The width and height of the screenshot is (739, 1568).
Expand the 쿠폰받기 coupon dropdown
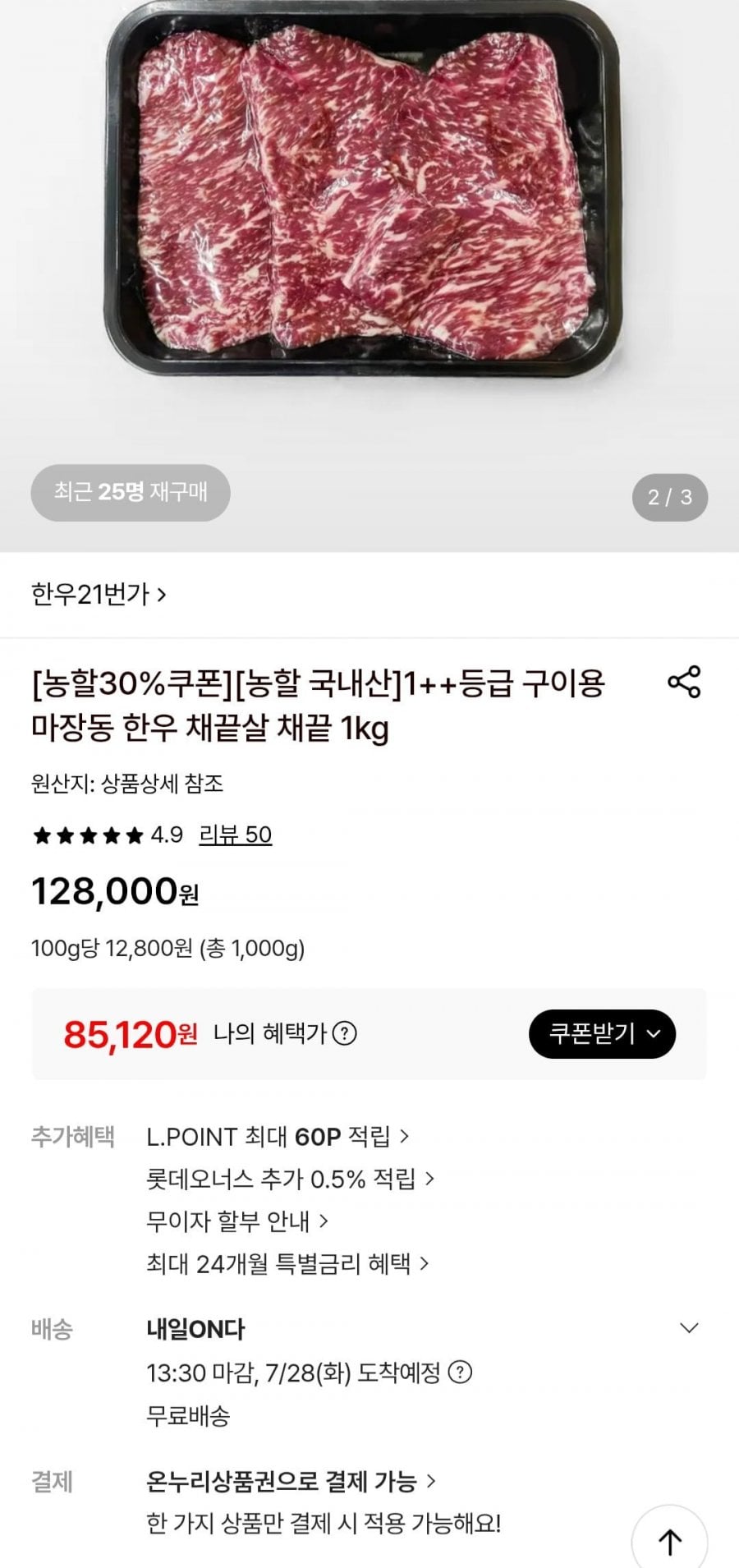602,1033
